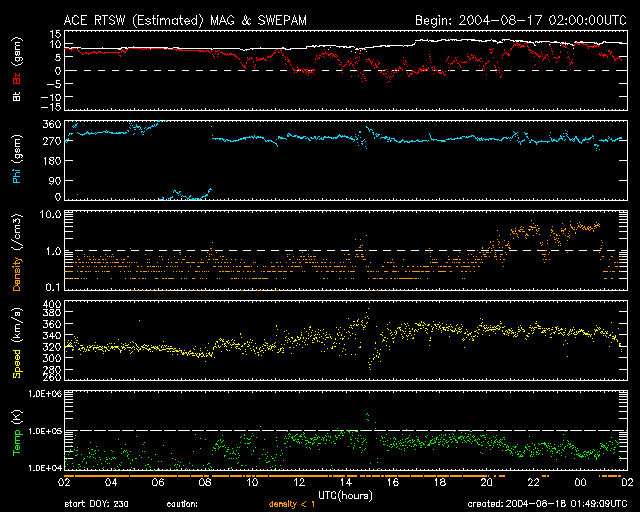Click the '180' tick on Phi axis
Image resolution: width=640 pixels, height=512 pixels.
point(52,161)
